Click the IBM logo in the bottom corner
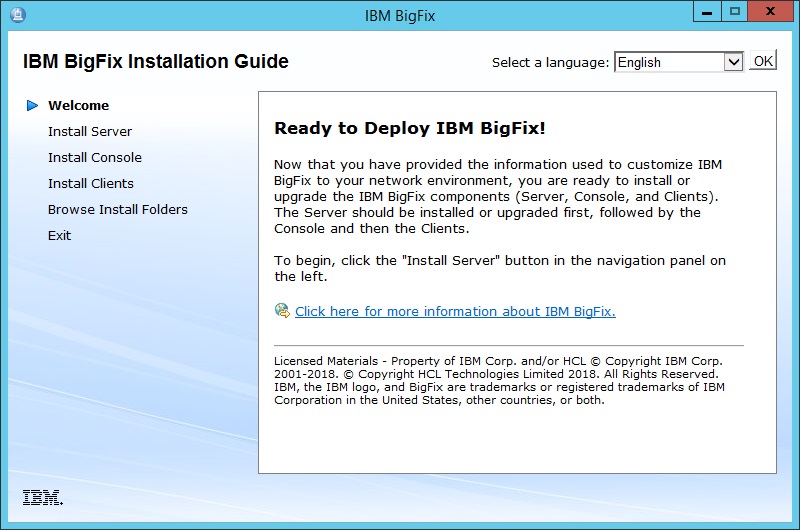The width and height of the screenshot is (800, 530). (x=42, y=497)
